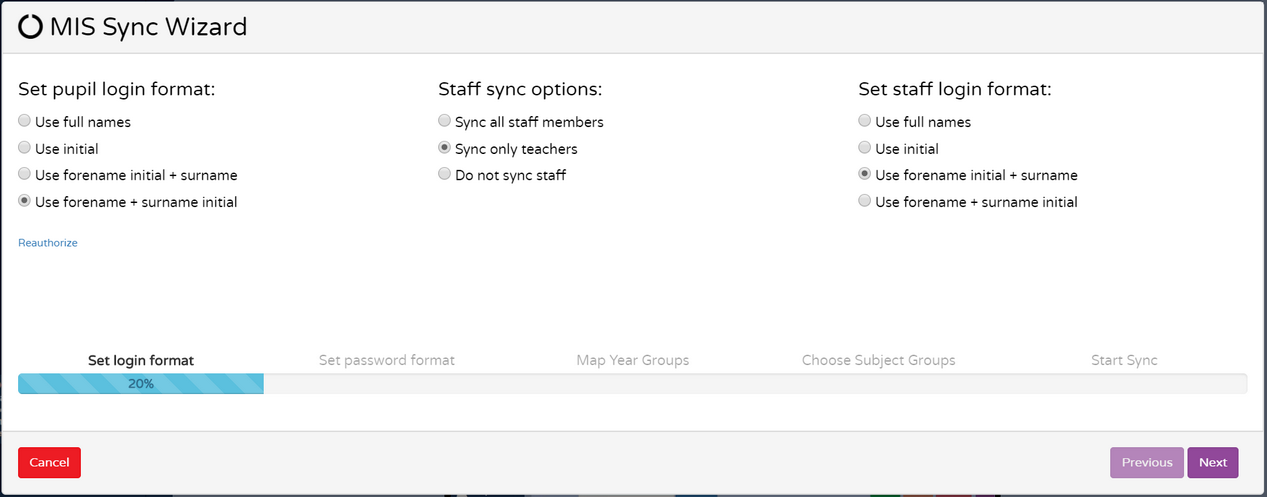Click the 20% progress bar

(141, 384)
